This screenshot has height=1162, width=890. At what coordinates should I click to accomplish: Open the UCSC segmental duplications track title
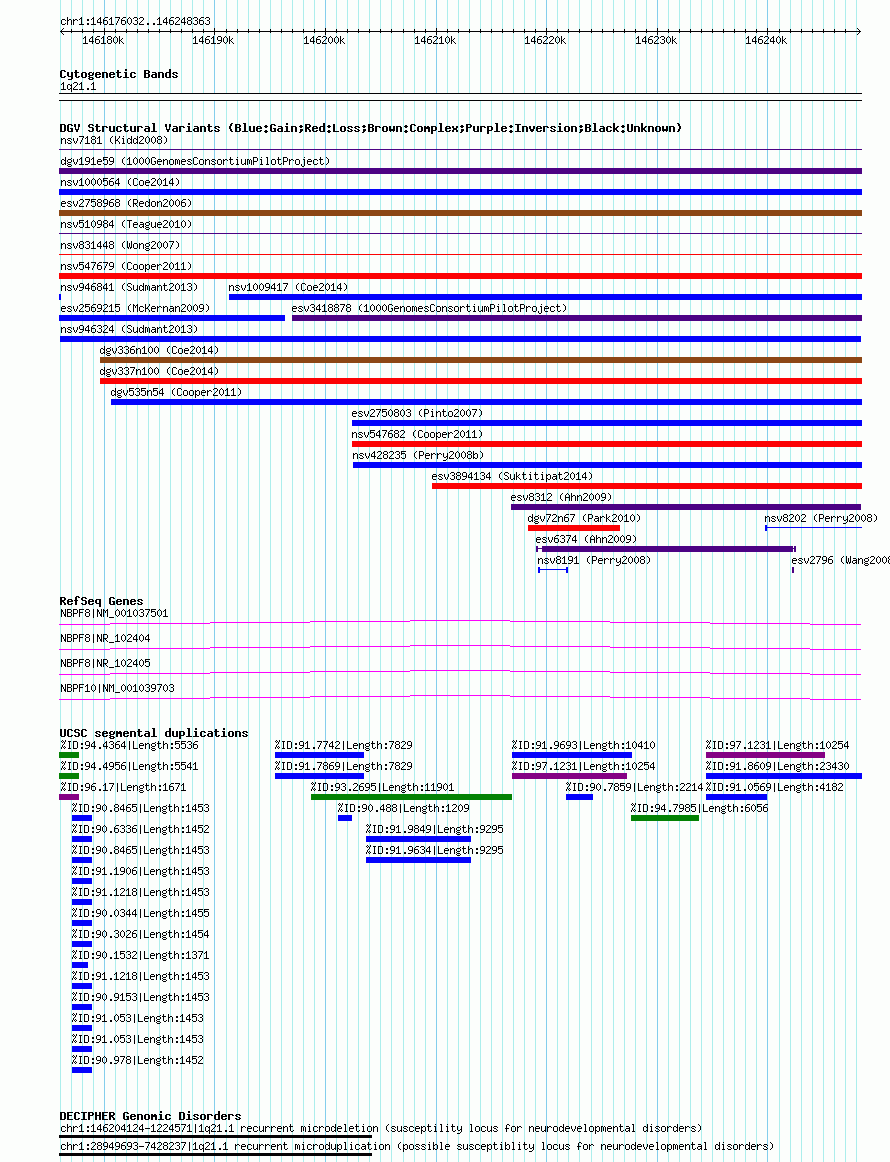(154, 733)
